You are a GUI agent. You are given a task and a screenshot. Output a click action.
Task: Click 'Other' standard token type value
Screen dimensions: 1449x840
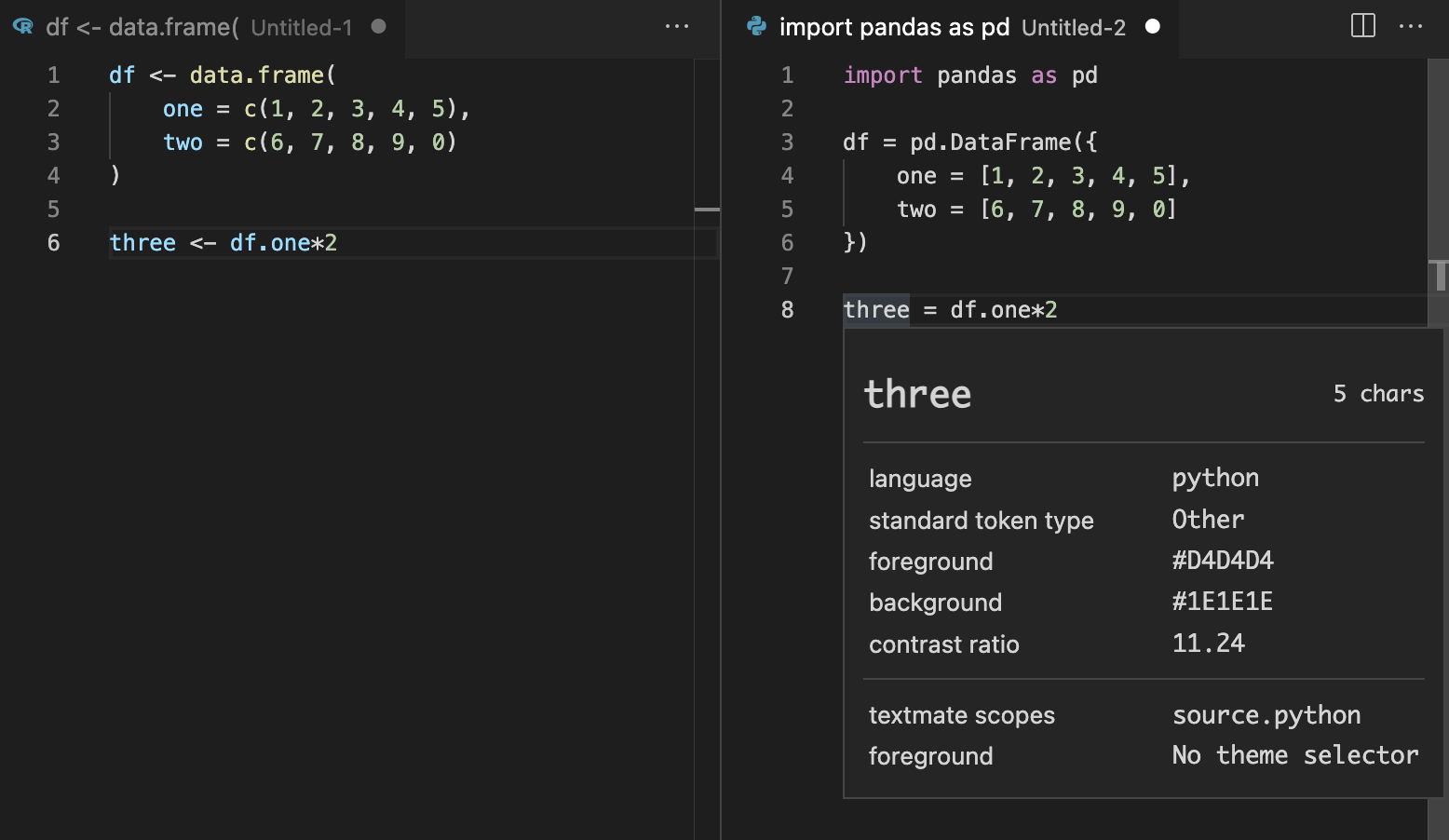pos(1208,520)
